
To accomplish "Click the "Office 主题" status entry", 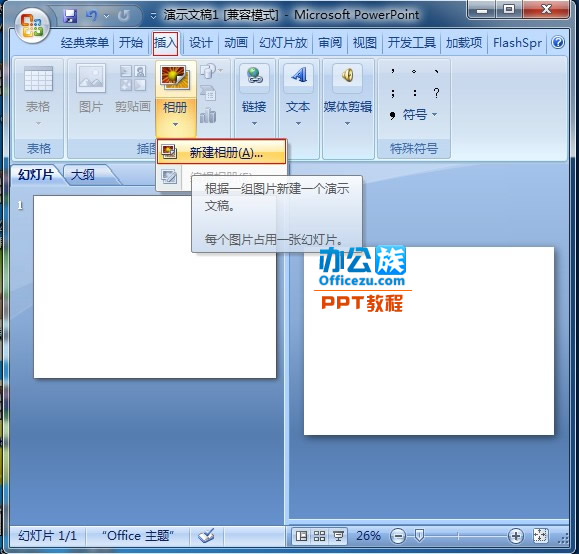I will (x=138, y=536).
